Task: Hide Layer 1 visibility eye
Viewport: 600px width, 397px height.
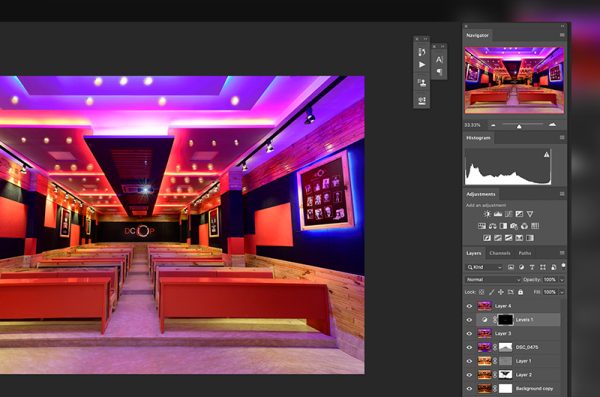Action: coord(470,361)
